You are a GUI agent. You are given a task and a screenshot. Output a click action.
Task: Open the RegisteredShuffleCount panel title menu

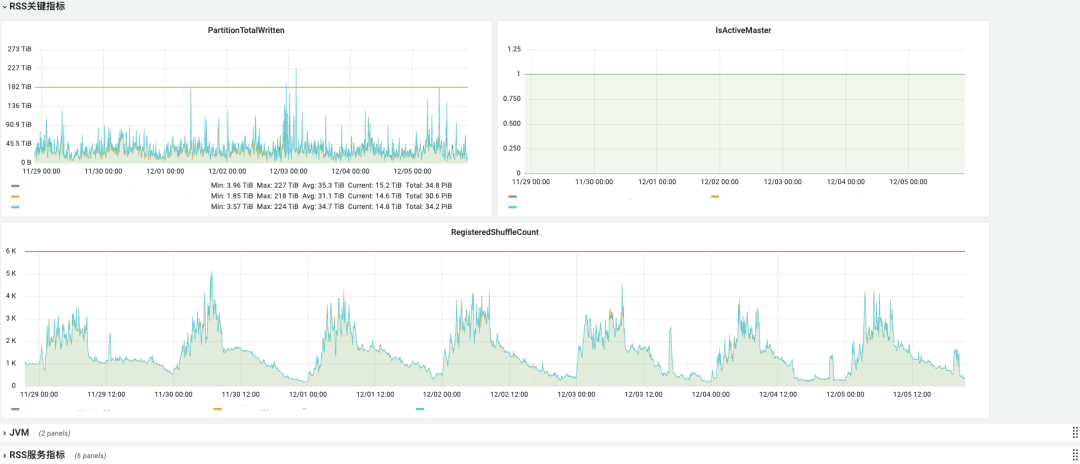pos(495,232)
